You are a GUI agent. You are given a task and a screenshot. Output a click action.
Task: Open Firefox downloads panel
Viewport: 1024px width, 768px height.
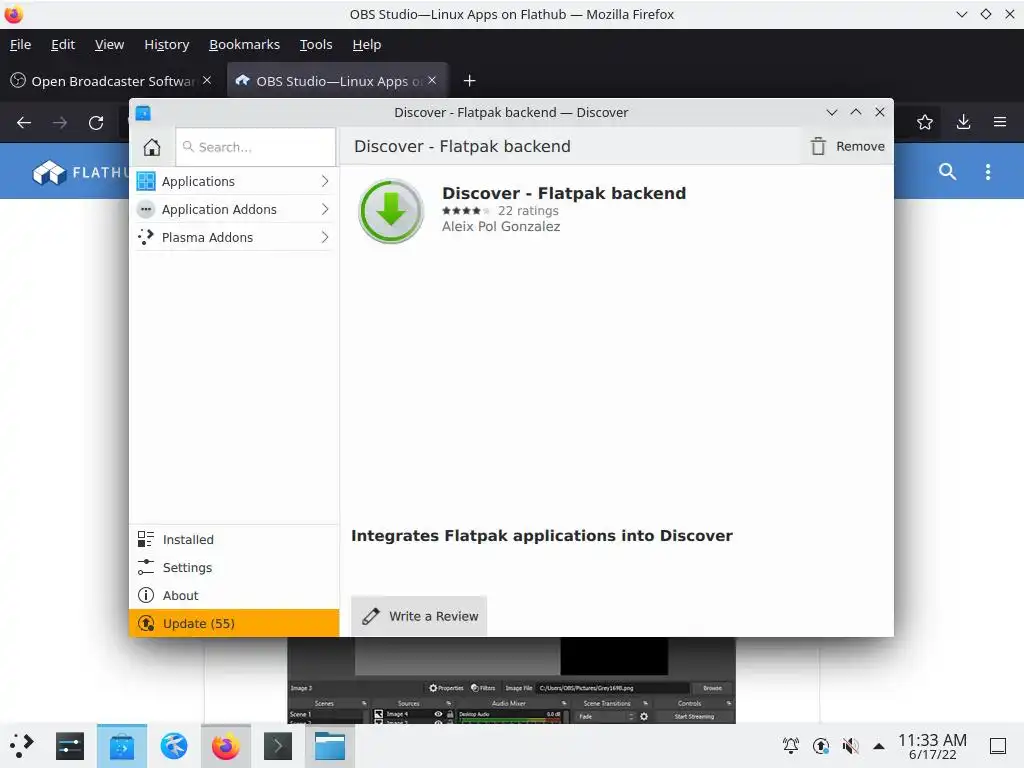963,122
